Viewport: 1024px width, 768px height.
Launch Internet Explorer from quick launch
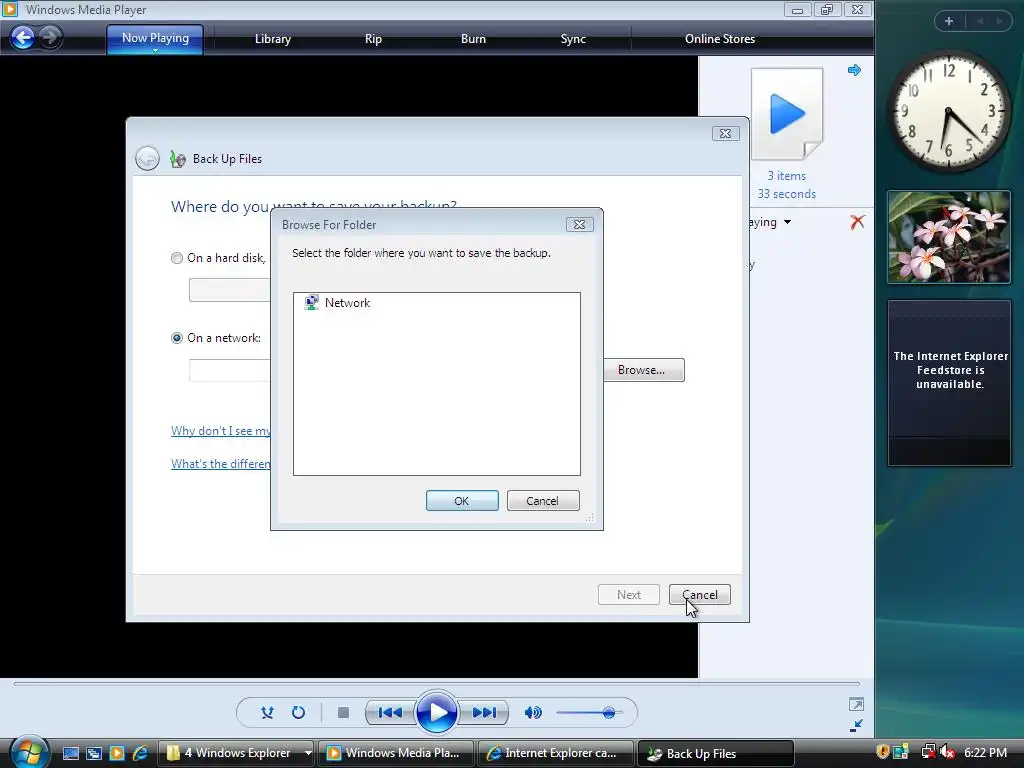click(x=140, y=754)
